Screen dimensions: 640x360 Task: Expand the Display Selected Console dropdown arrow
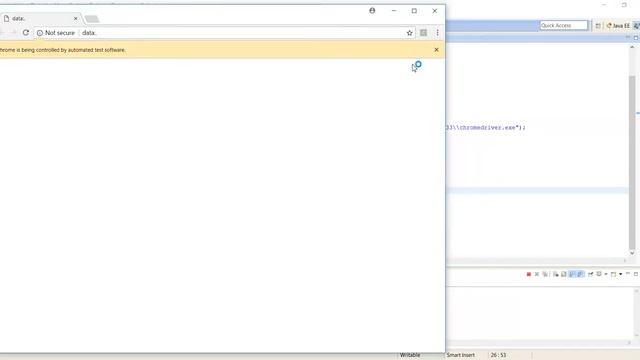[x=606, y=274]
